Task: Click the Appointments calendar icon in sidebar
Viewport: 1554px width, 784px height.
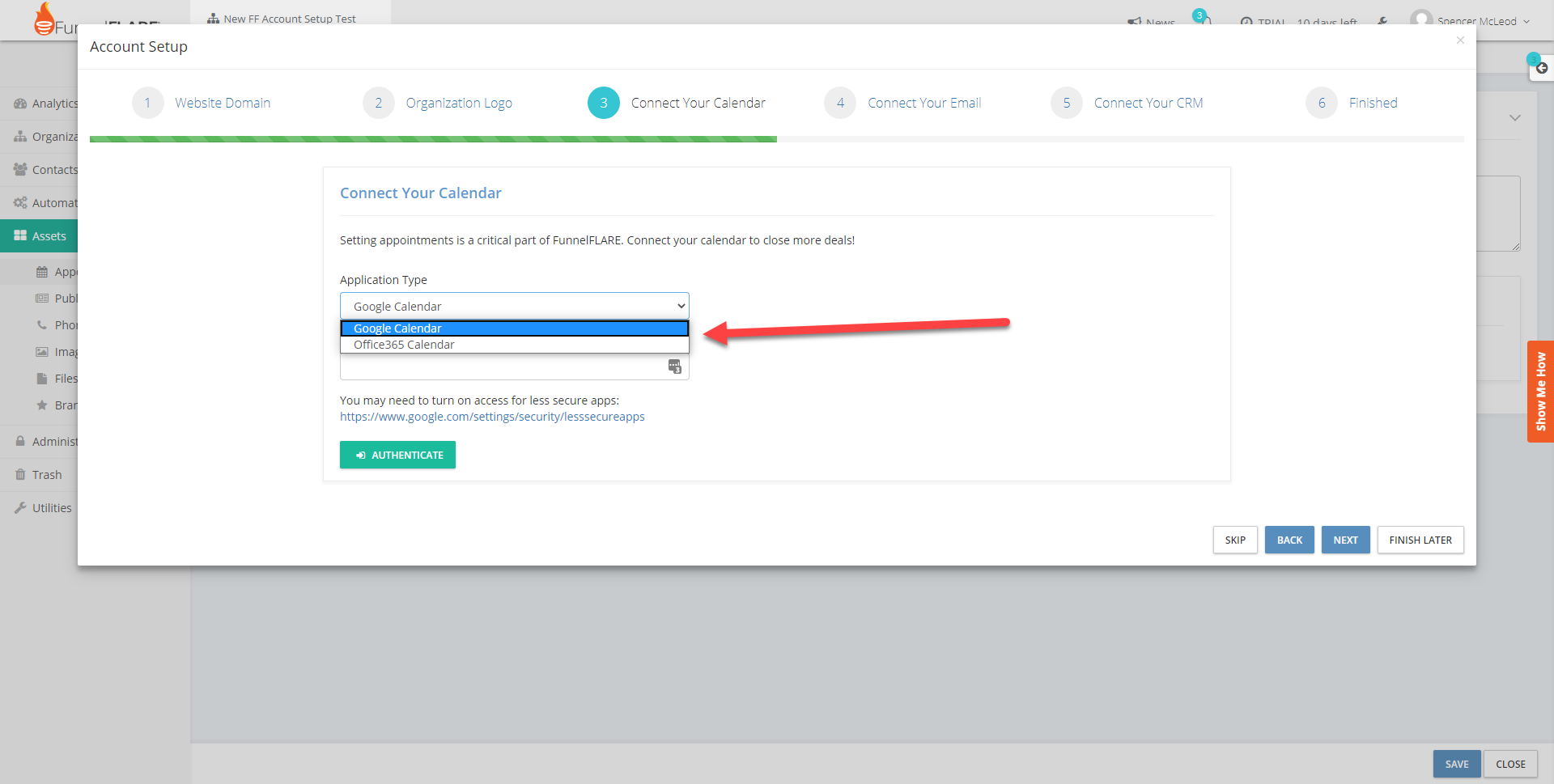Action: tap(42, 272)
